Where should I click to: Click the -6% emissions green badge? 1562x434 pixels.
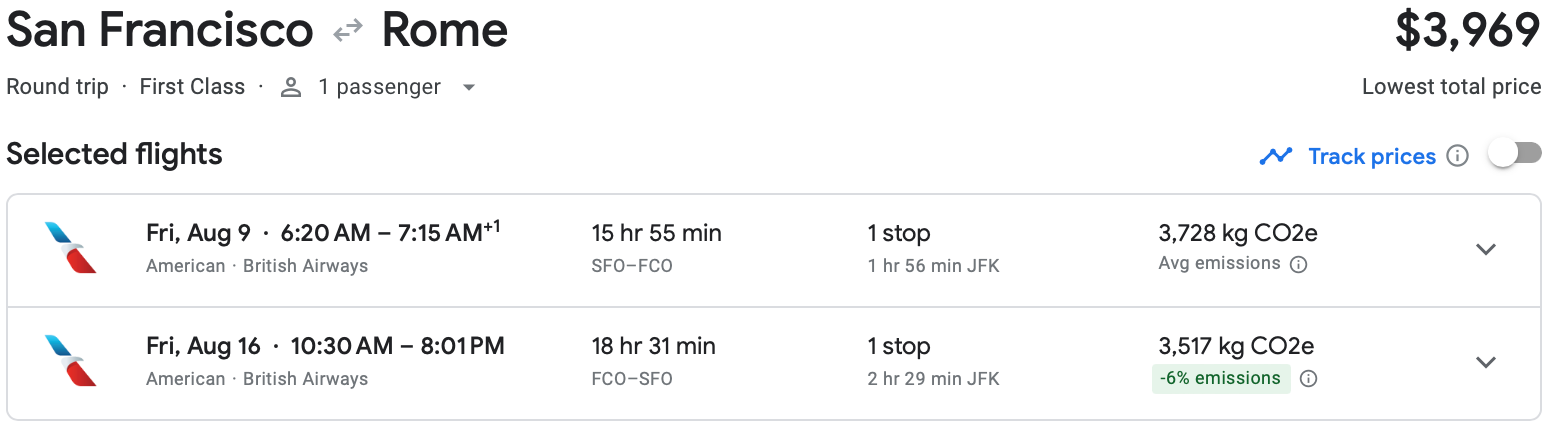pos(1221,378)
